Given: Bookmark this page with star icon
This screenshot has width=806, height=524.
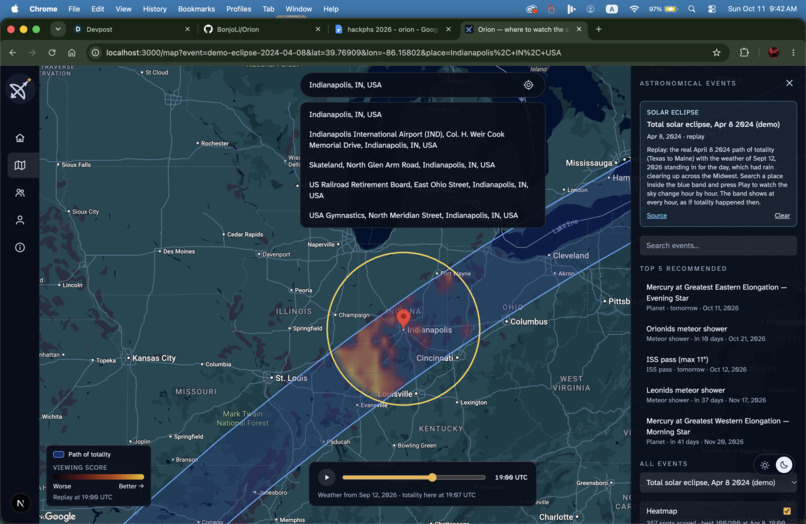Looking at the screenshot, I should pos(717,52).
